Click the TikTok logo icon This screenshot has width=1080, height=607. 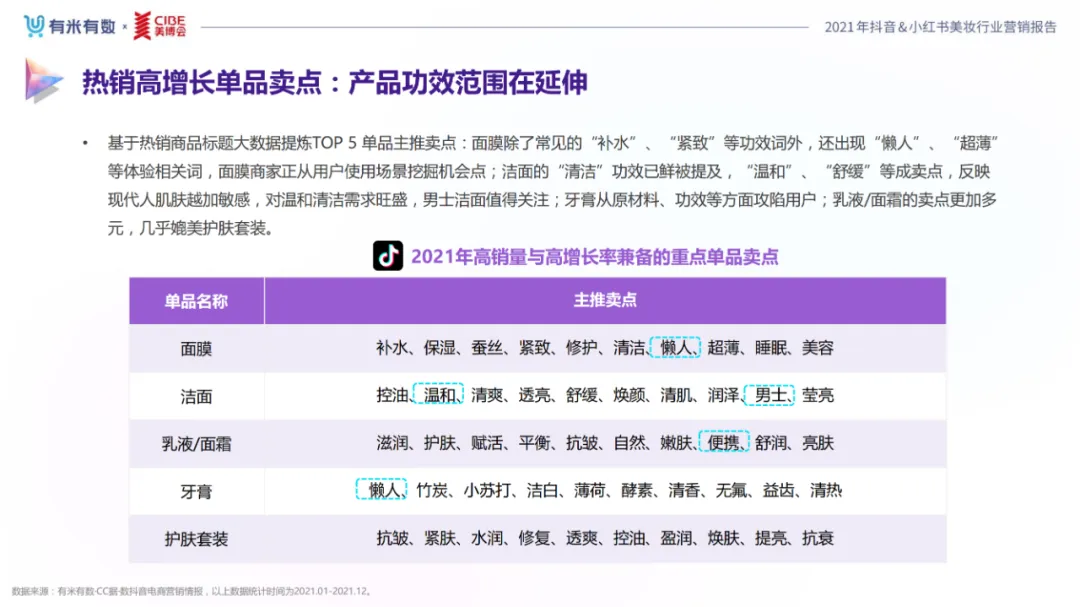[388, 256]
